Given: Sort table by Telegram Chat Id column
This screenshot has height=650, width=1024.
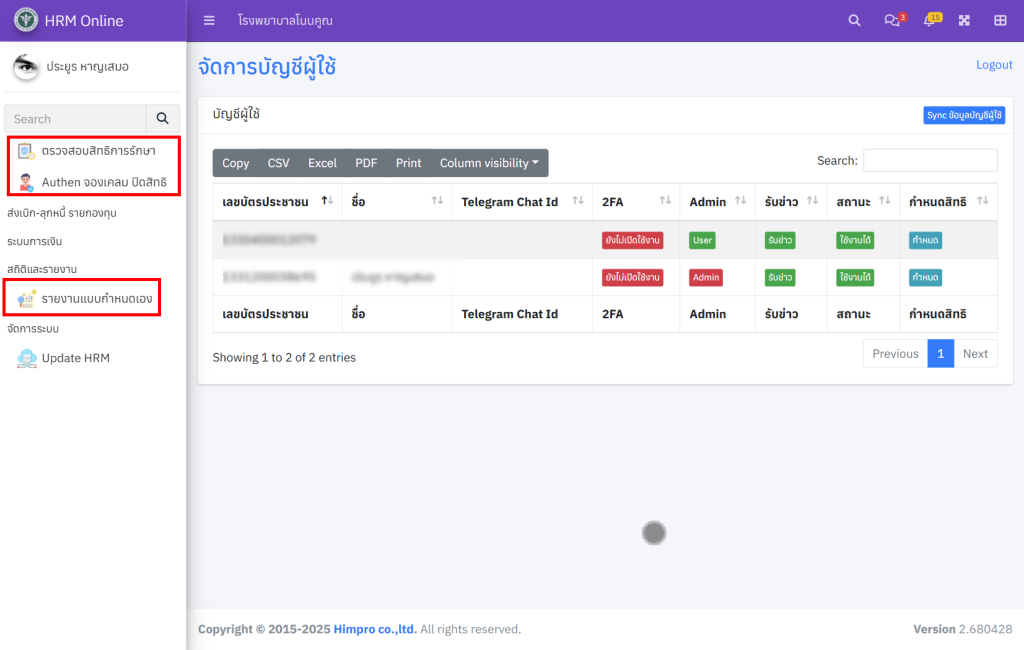Looking at the screenshot, I should 510,202.
